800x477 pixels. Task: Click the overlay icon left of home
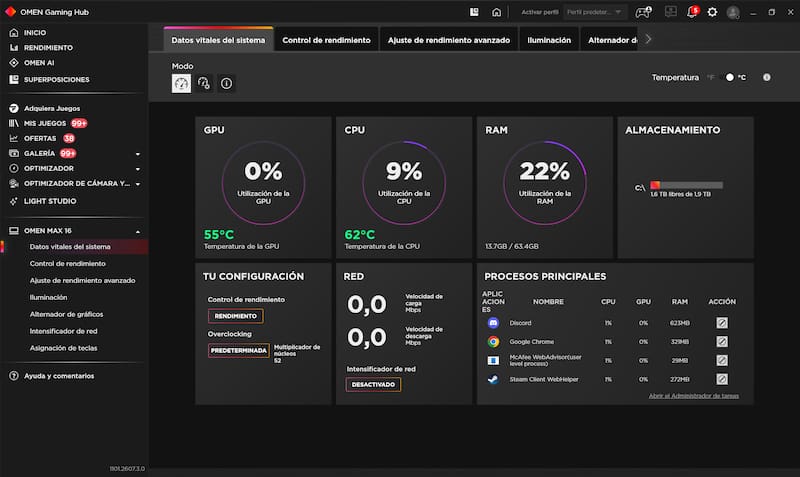pos(474,12)
